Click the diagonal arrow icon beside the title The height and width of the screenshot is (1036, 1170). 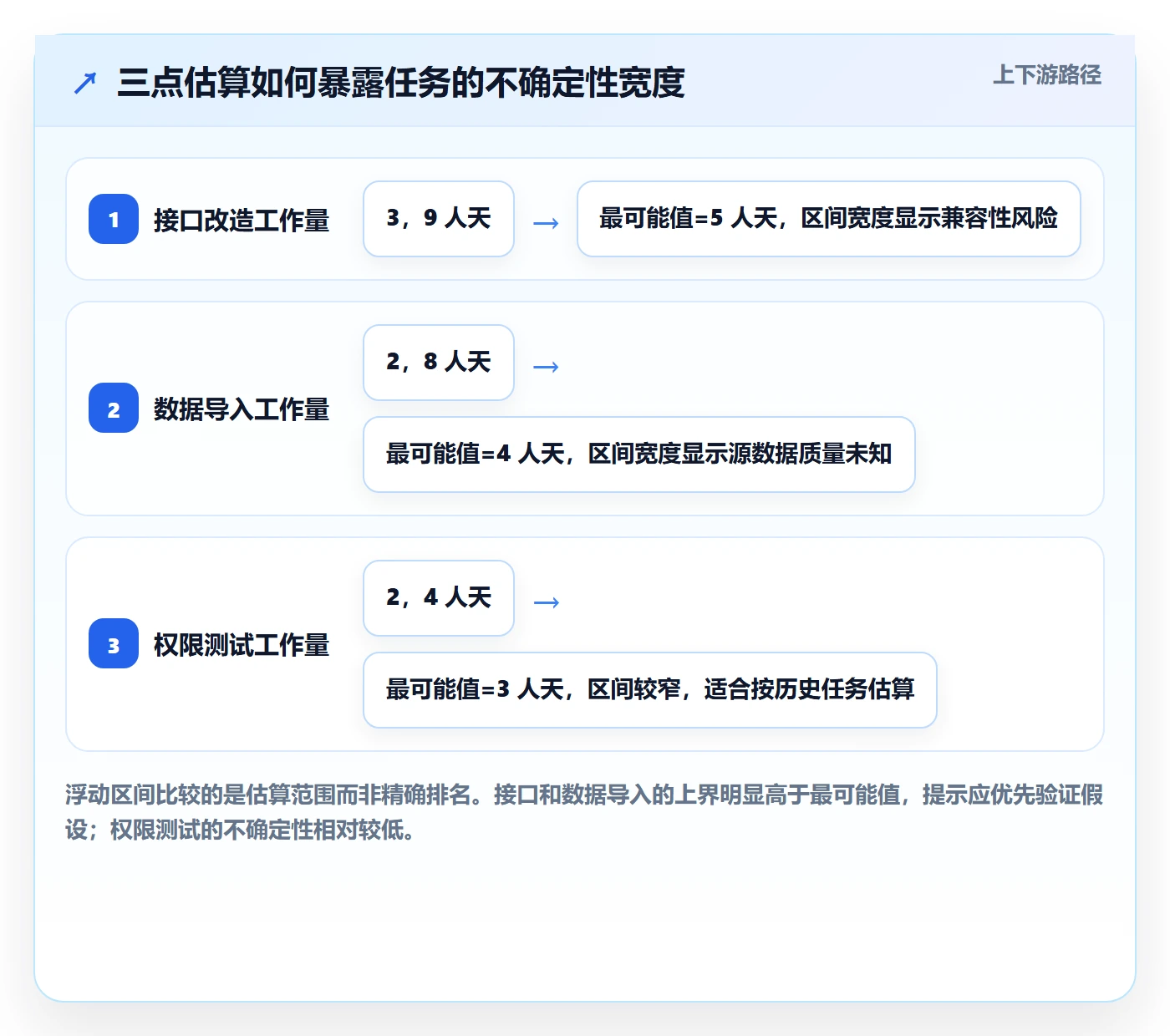[85, 83]
